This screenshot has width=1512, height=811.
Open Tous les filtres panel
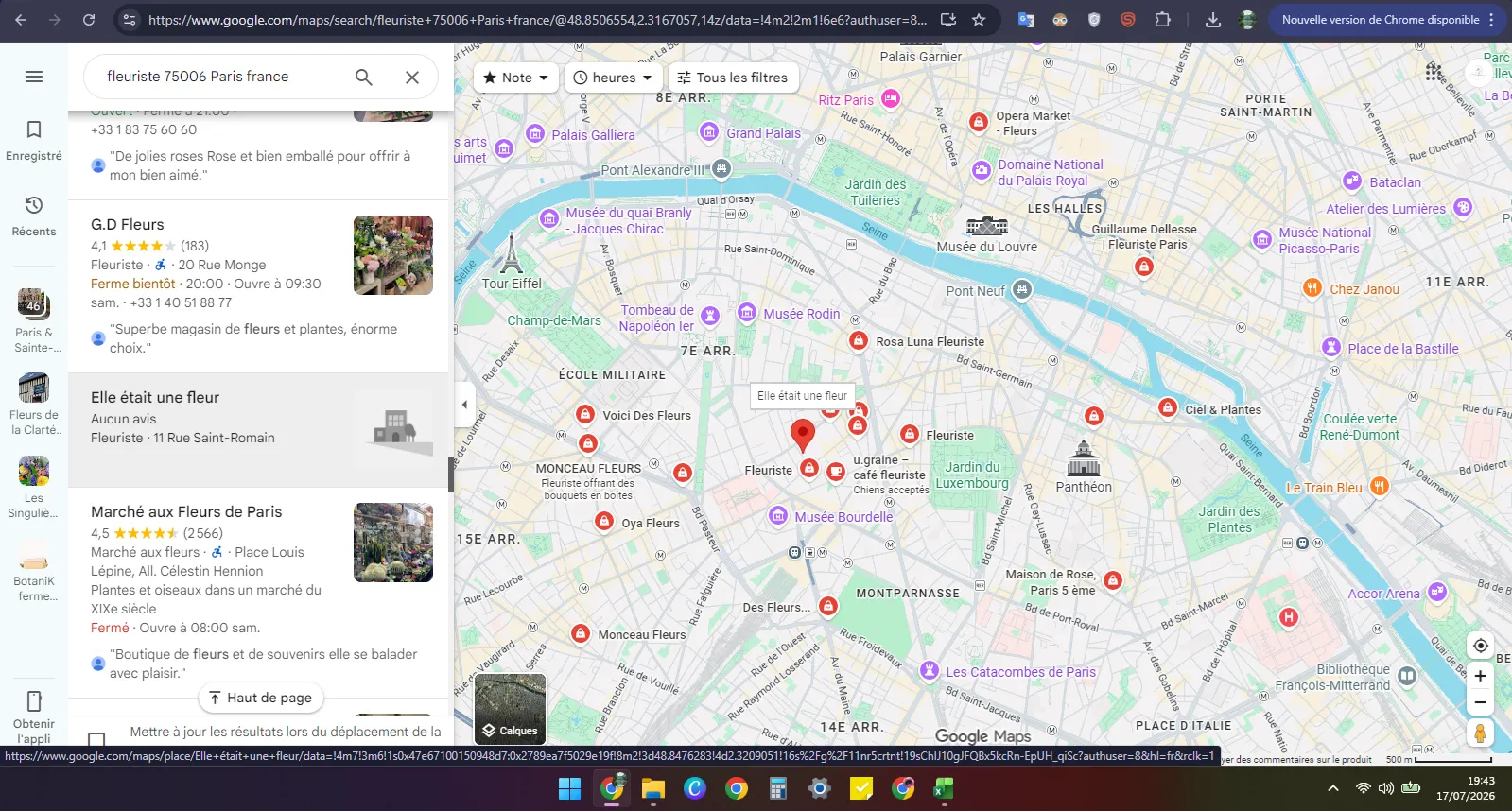tap(734, 78)
